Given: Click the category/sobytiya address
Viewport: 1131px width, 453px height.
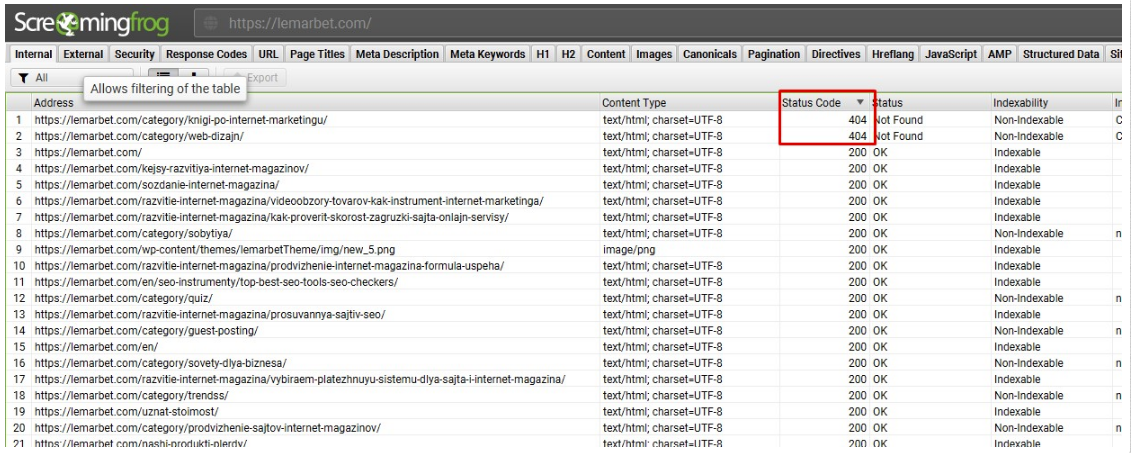Looking at the screenshot, I should pos(133,234).
